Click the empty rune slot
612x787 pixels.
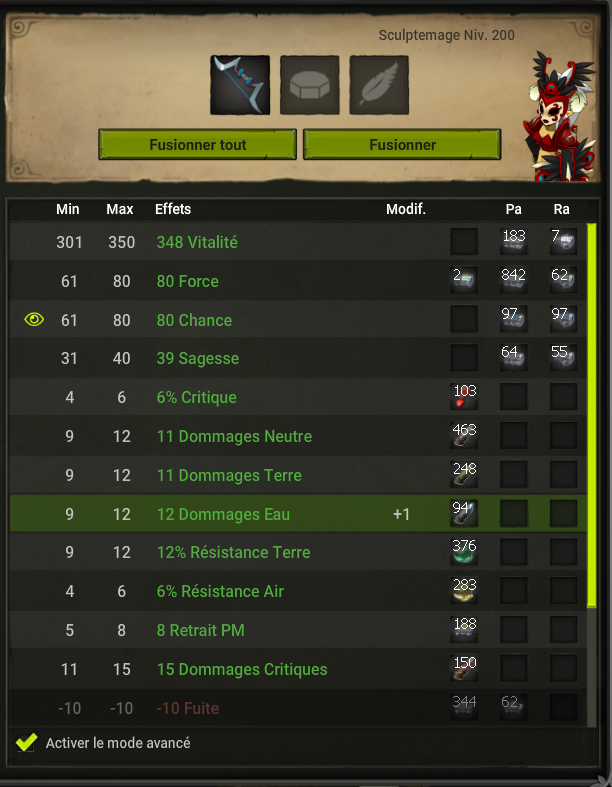pos(309,85)
